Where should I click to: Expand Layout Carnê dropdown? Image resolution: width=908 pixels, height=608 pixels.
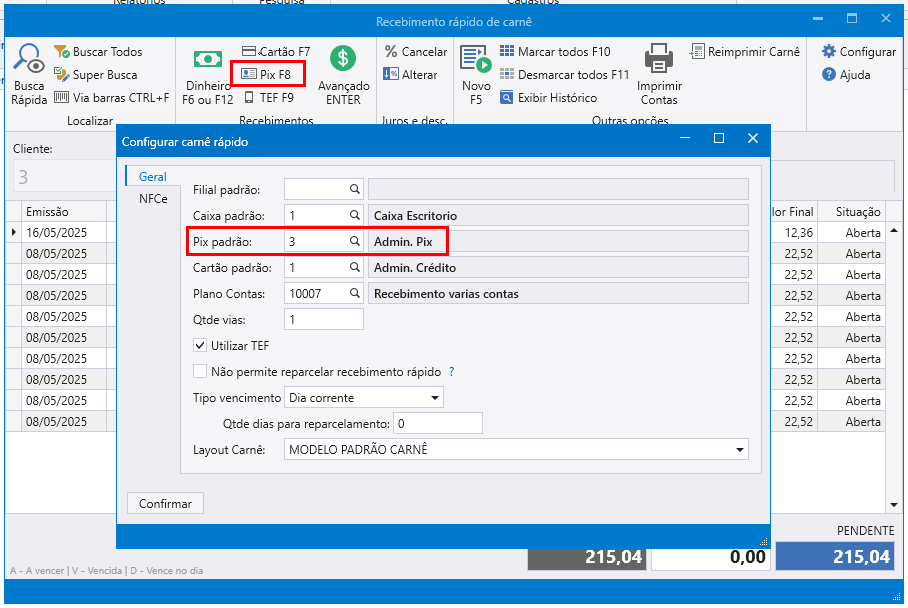click(x=739, y=450)
